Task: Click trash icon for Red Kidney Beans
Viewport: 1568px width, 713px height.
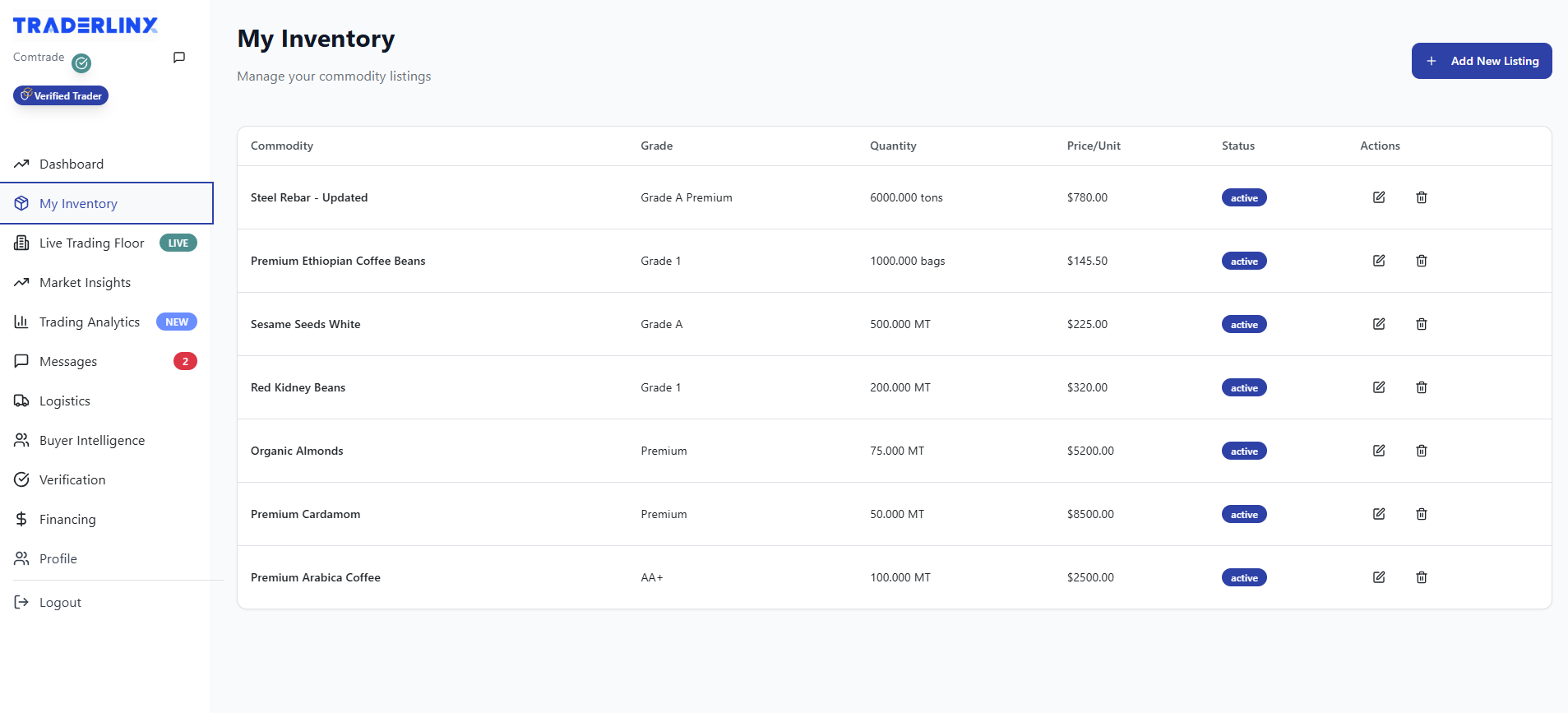Action: 1421,387
